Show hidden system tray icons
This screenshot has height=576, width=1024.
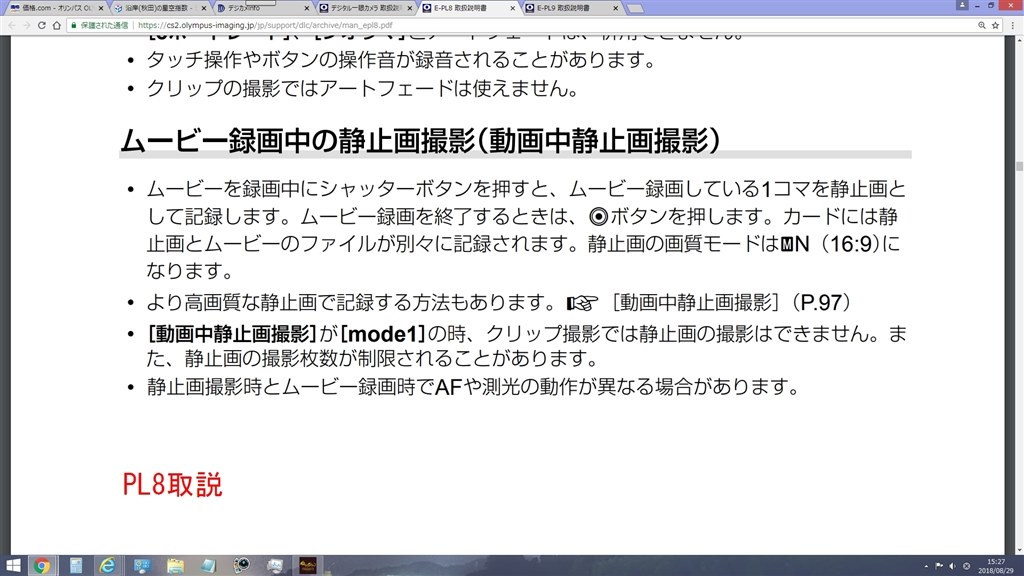926,566
